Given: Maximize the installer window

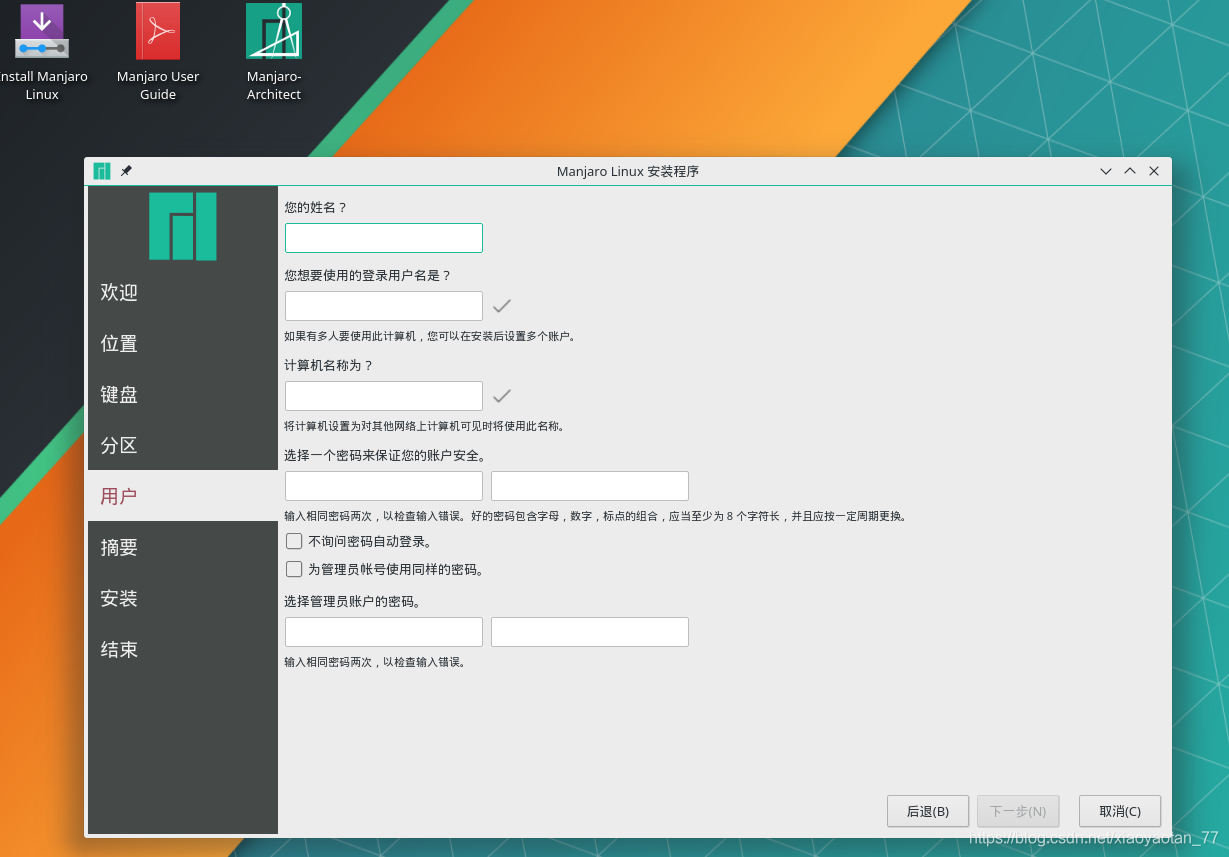Looking at the screenshot, I should (x=1130, y=171).
